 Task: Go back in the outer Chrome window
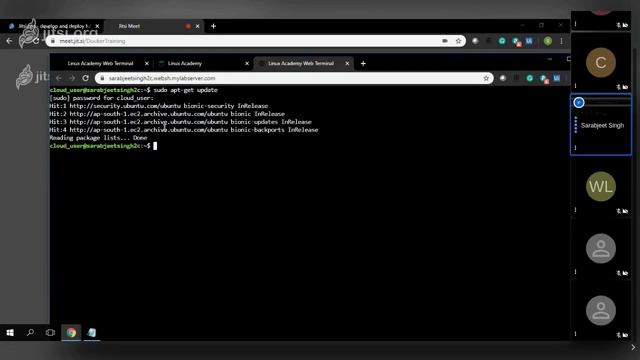coord(9,41)
